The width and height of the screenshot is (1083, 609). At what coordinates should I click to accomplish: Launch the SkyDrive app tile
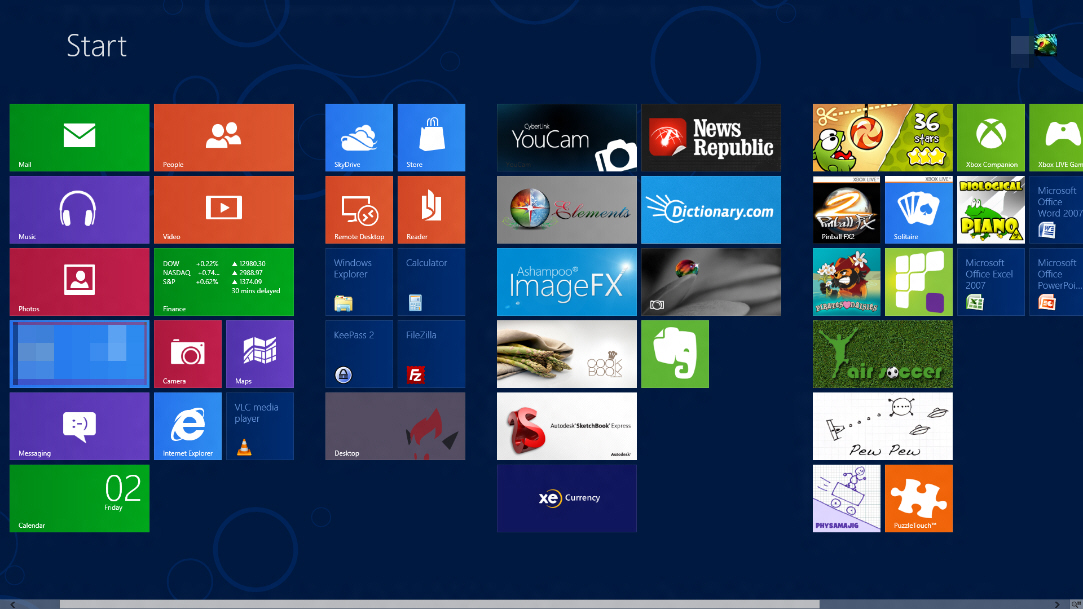(x=359, y=137)
